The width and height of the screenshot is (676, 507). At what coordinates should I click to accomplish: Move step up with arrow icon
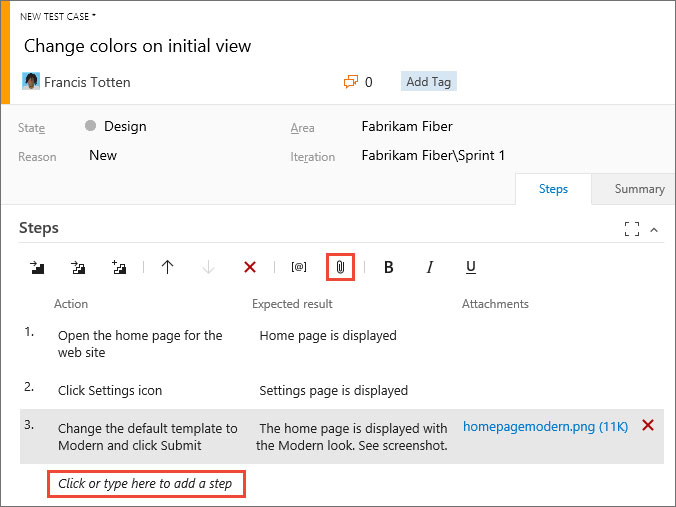(167, 267)
